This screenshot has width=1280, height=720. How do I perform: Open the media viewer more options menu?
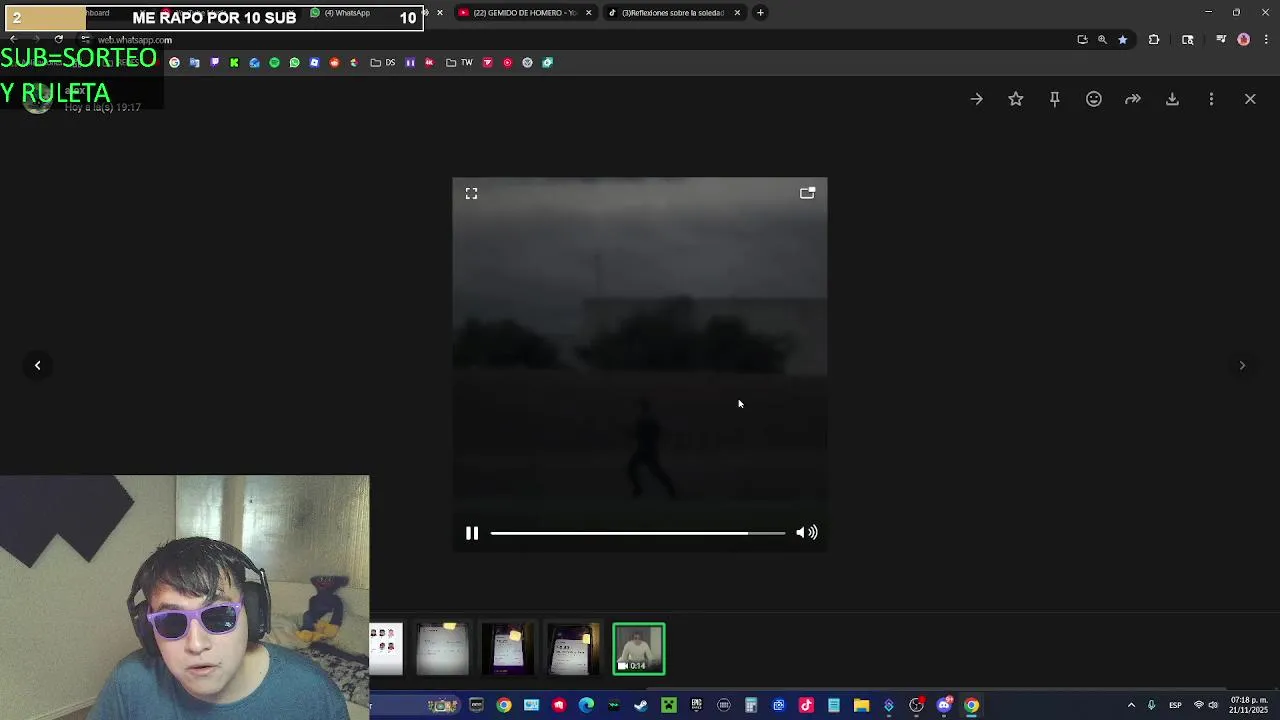pos(1211,99)
